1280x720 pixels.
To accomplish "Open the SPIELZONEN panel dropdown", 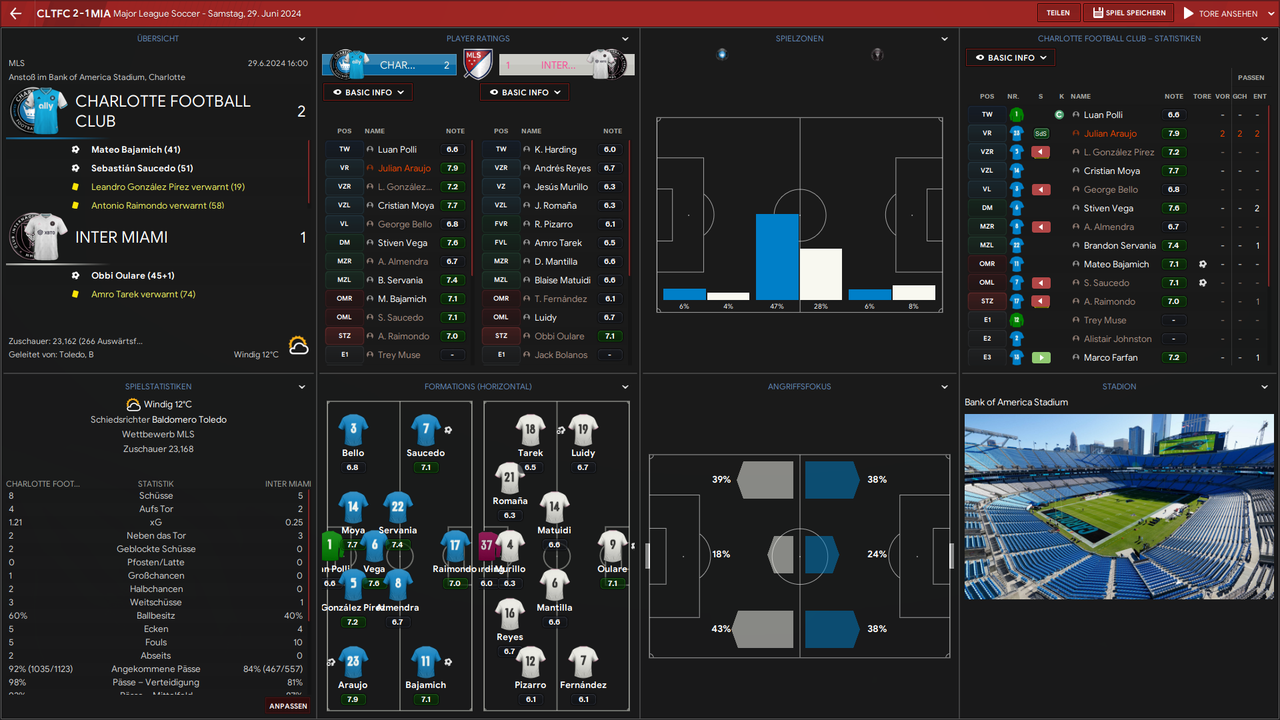I will click(x=944, y=39).
